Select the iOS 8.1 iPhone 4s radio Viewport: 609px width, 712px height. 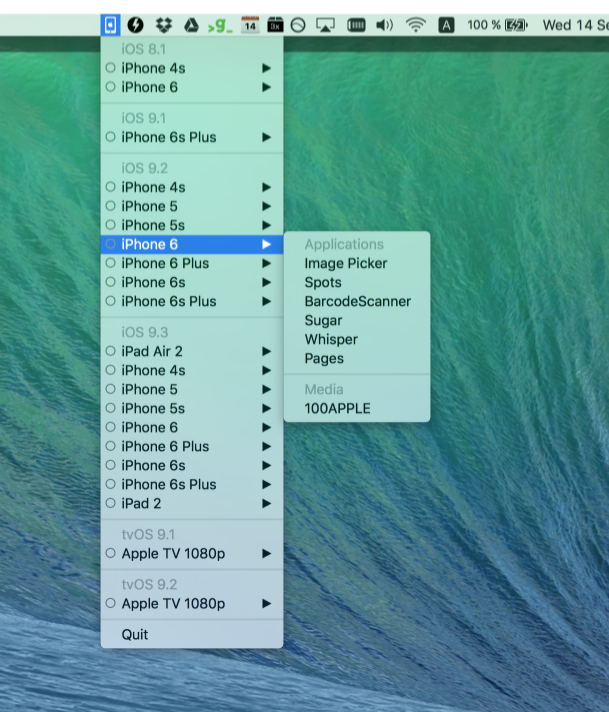coord(110,68)
